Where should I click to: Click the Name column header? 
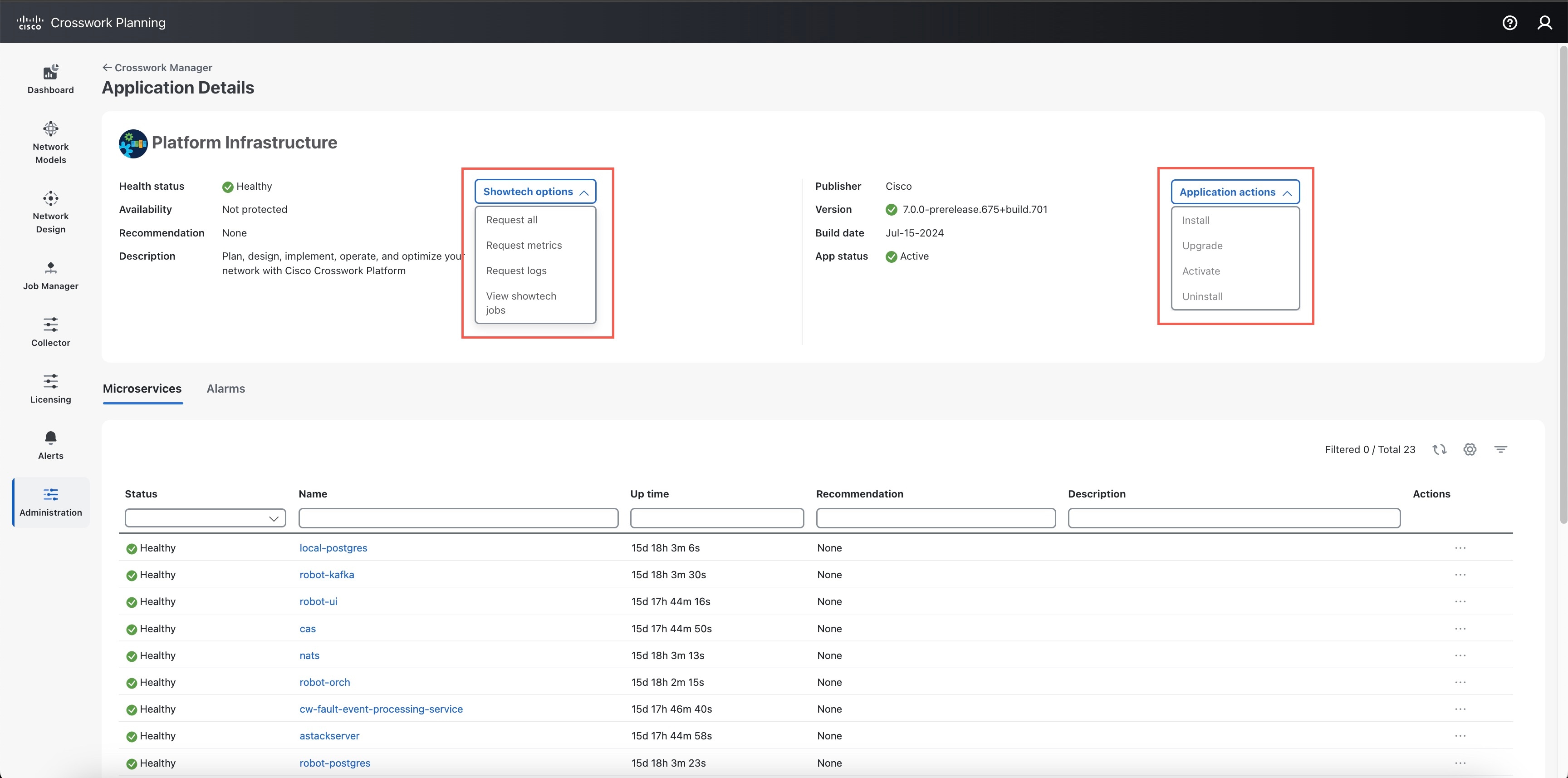pos(313,494)
